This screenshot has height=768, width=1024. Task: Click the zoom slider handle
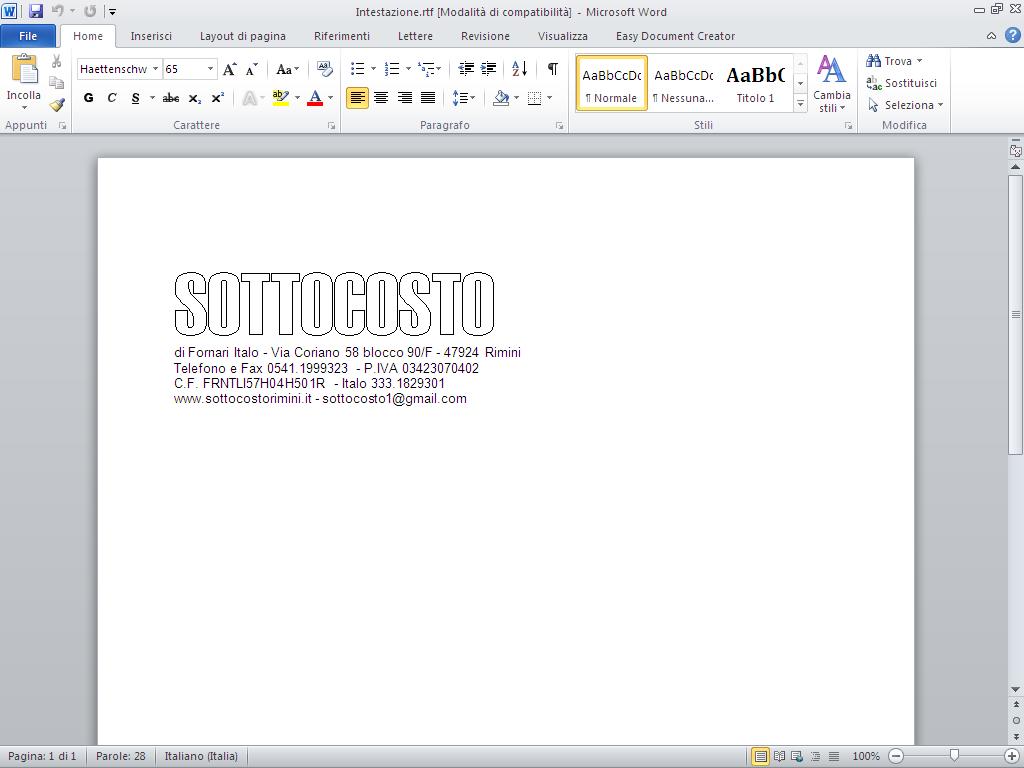(954, 756)
